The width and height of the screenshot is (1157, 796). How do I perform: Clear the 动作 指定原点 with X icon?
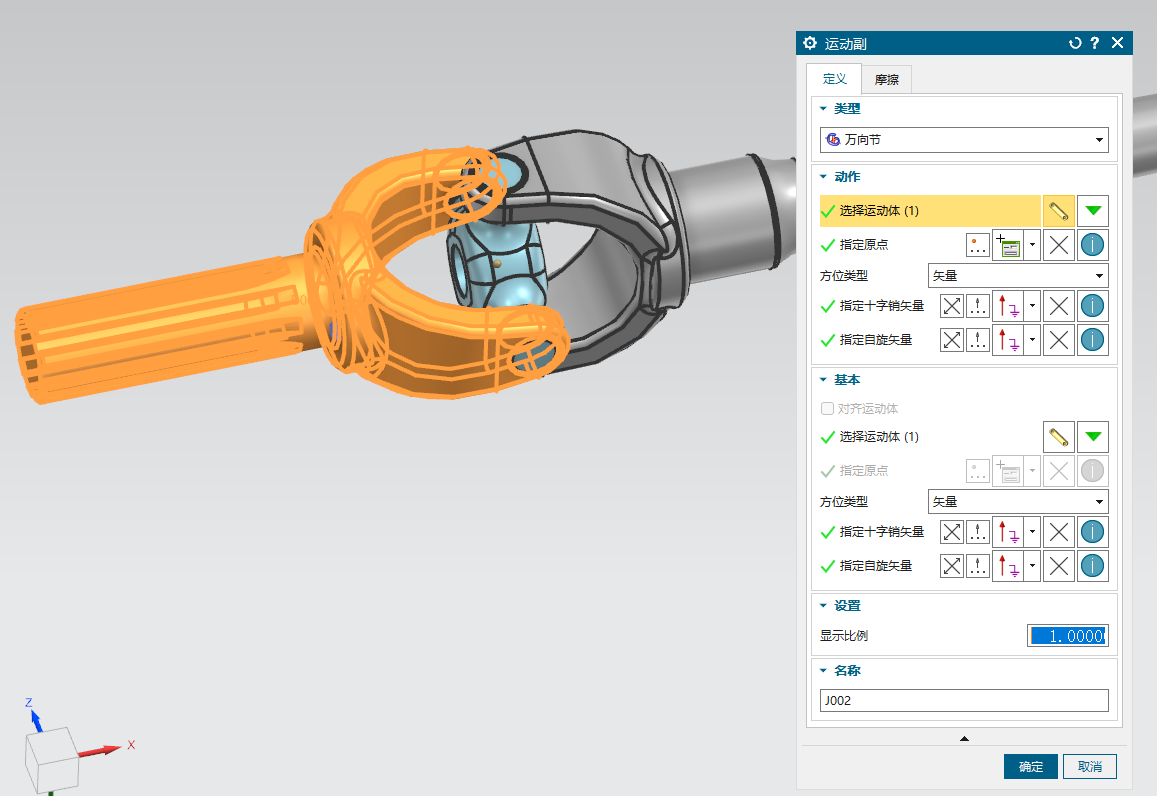point(1059,245)
